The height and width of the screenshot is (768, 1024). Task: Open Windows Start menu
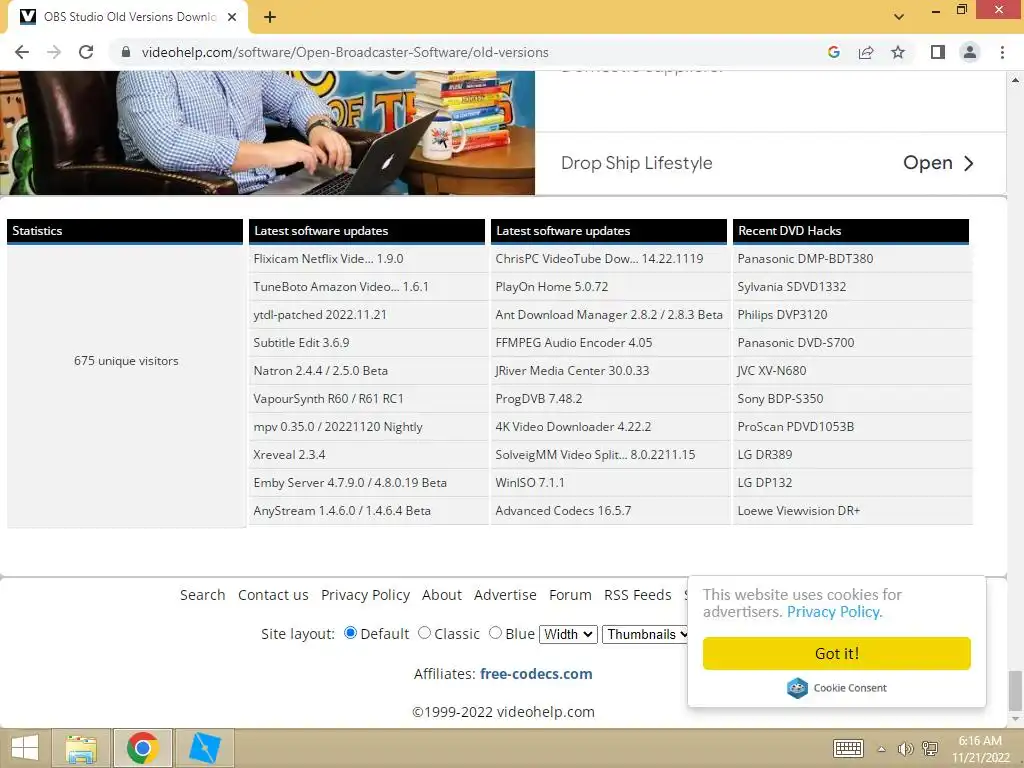tap(25, 748)
